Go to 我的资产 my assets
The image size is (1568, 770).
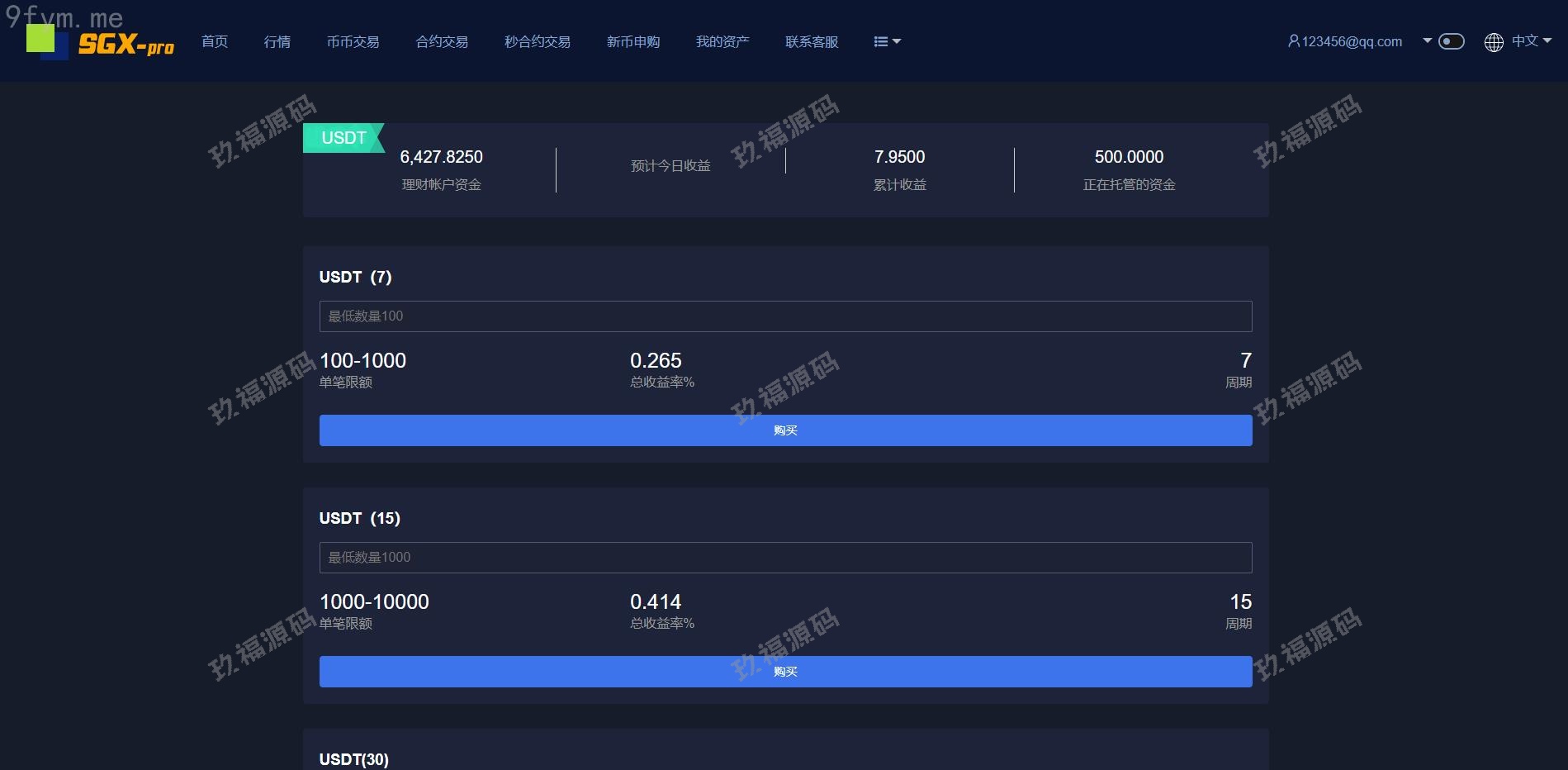(722, 41)
